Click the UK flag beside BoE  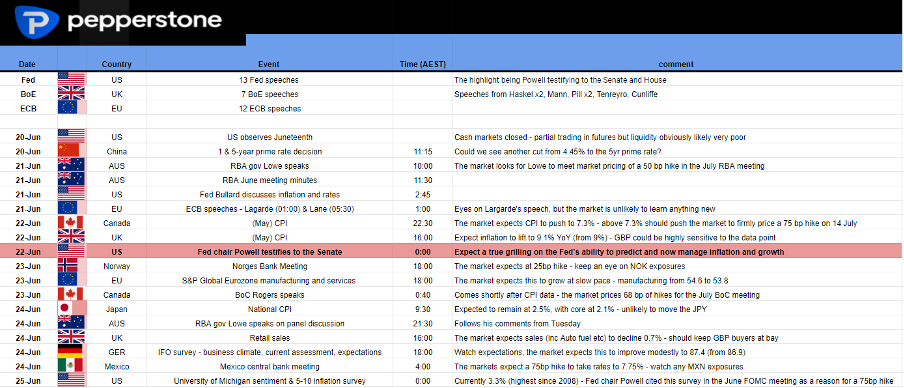[x=71, y=94]
